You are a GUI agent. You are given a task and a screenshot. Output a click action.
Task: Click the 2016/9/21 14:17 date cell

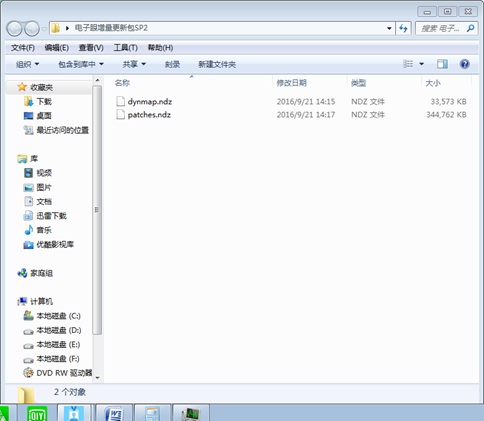tap(306, 115)
